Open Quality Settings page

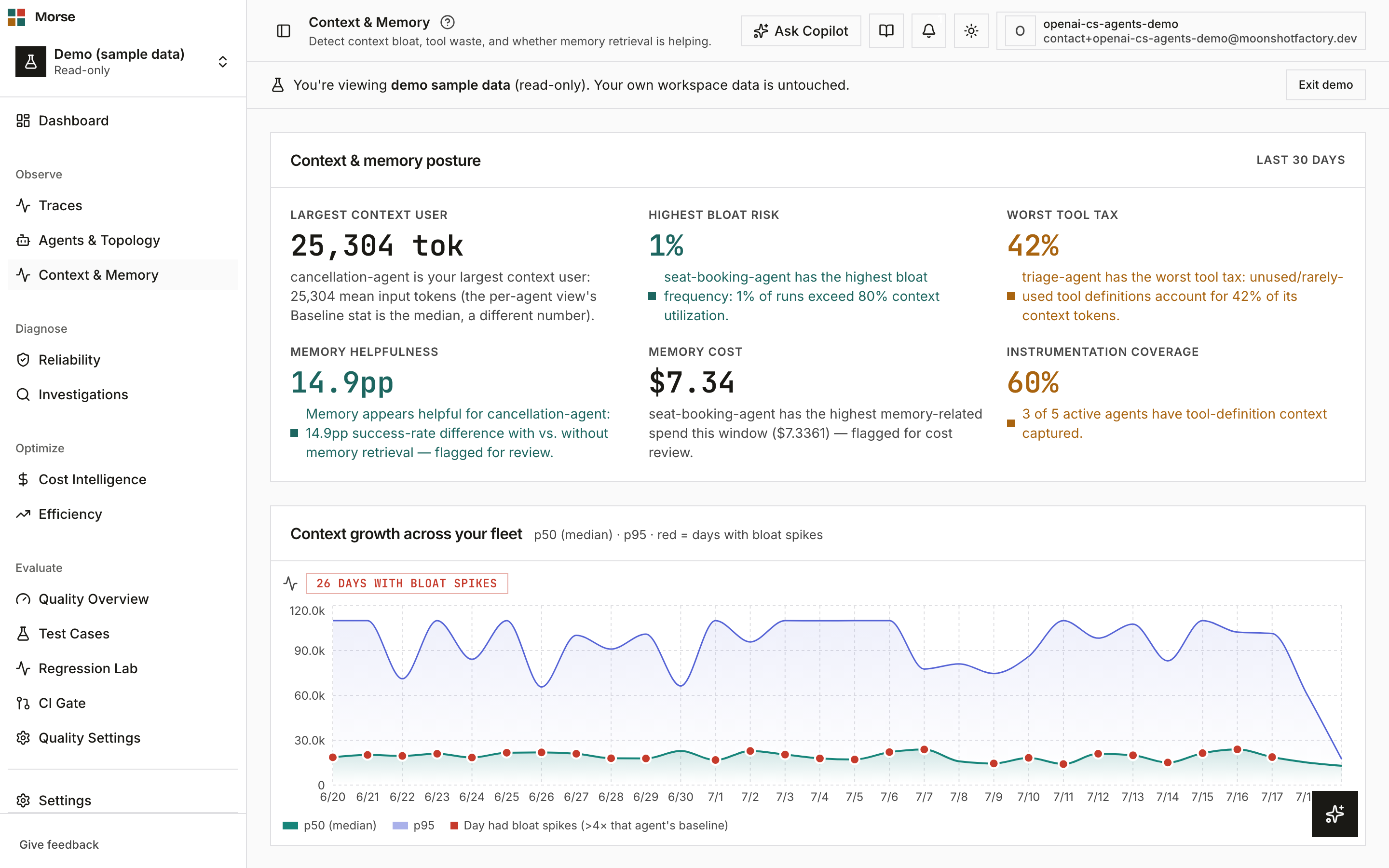(x=123, y=738)
